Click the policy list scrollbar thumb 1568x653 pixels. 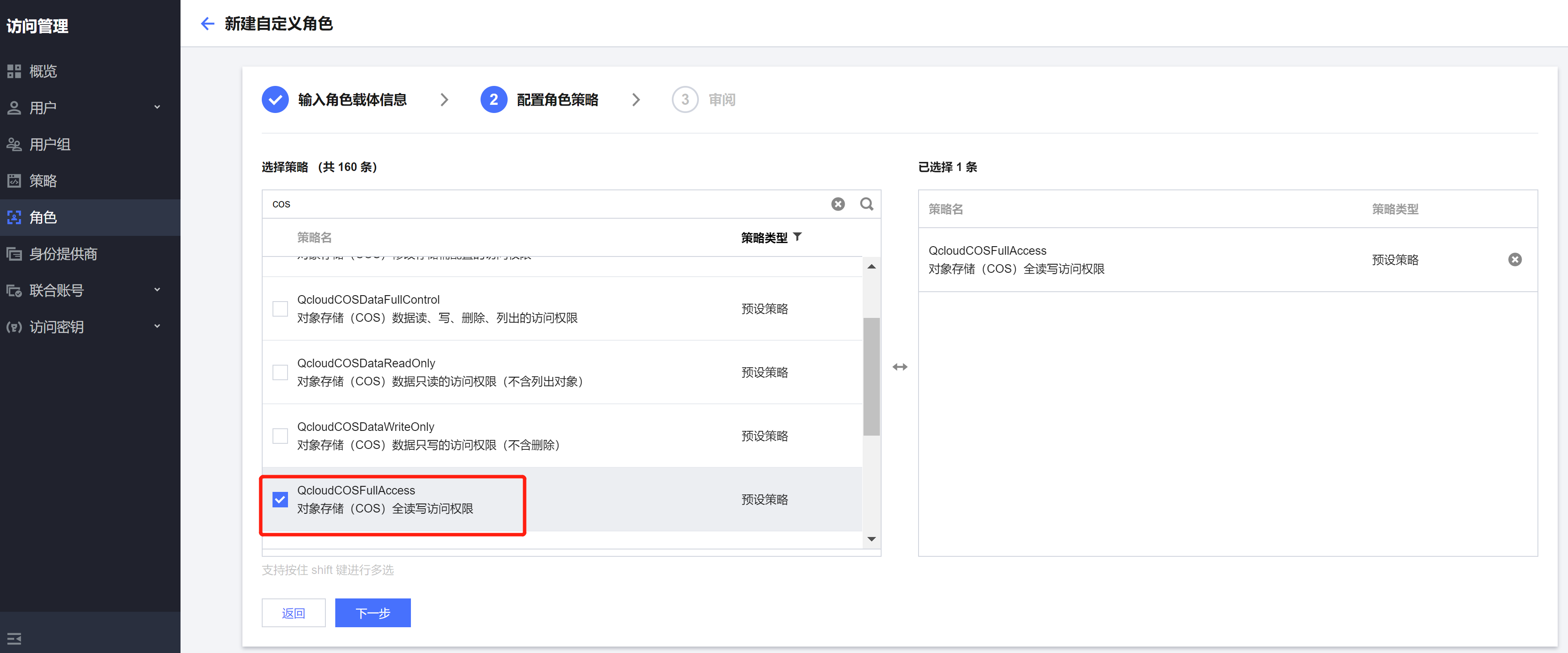[x=871, y=376]
